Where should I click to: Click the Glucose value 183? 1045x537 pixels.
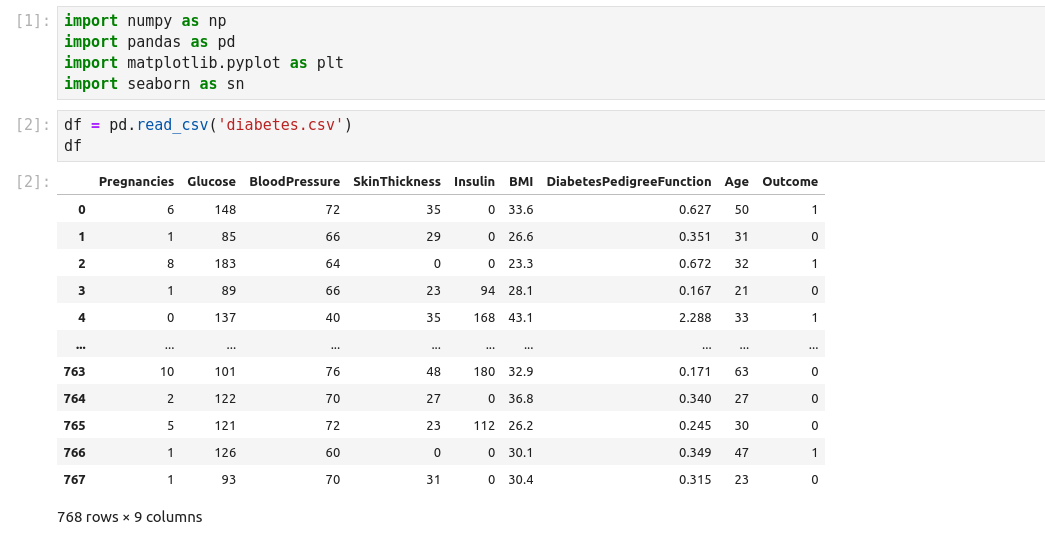coord(224,264)
